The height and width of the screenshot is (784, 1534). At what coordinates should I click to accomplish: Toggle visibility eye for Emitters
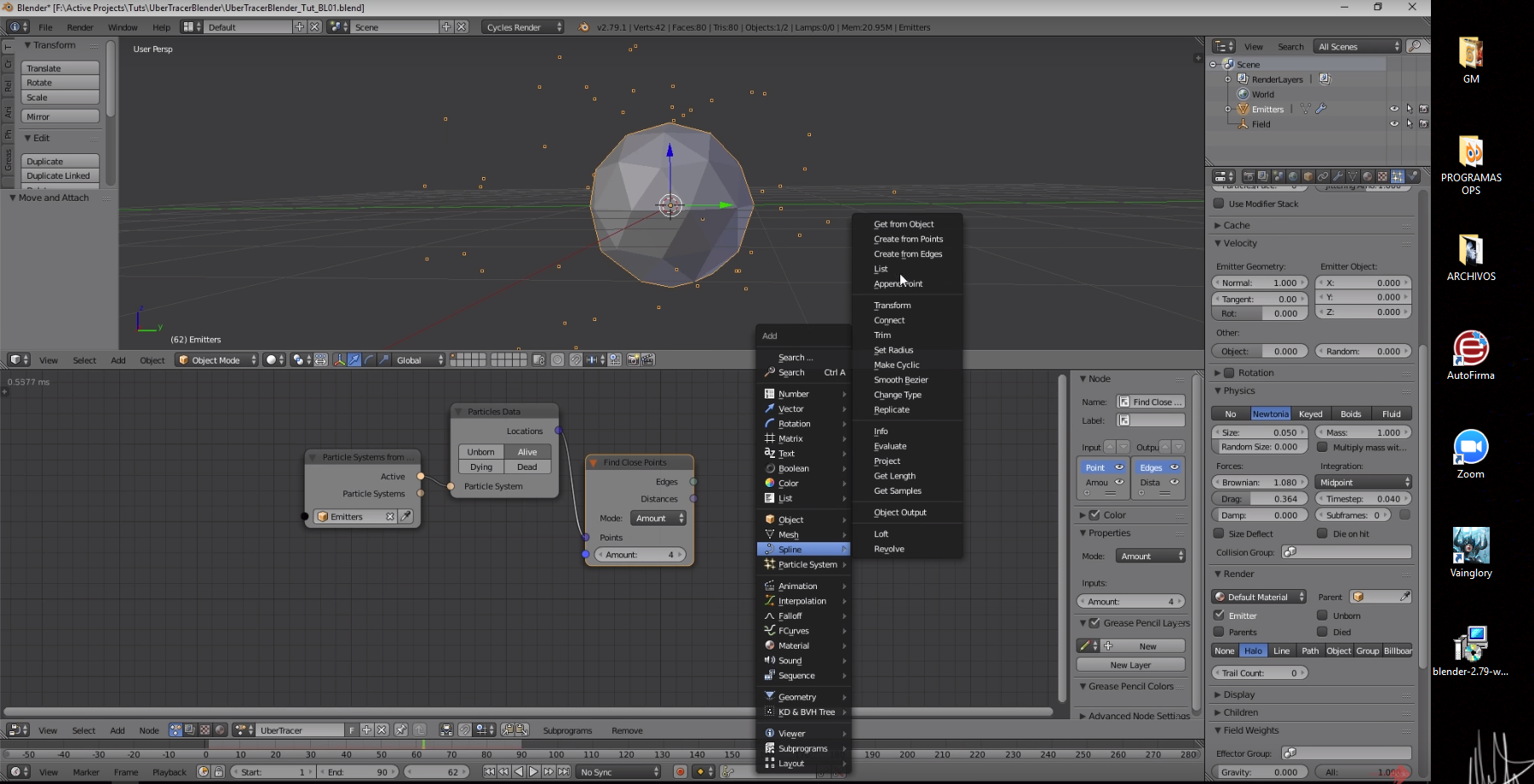point(1394,109)
